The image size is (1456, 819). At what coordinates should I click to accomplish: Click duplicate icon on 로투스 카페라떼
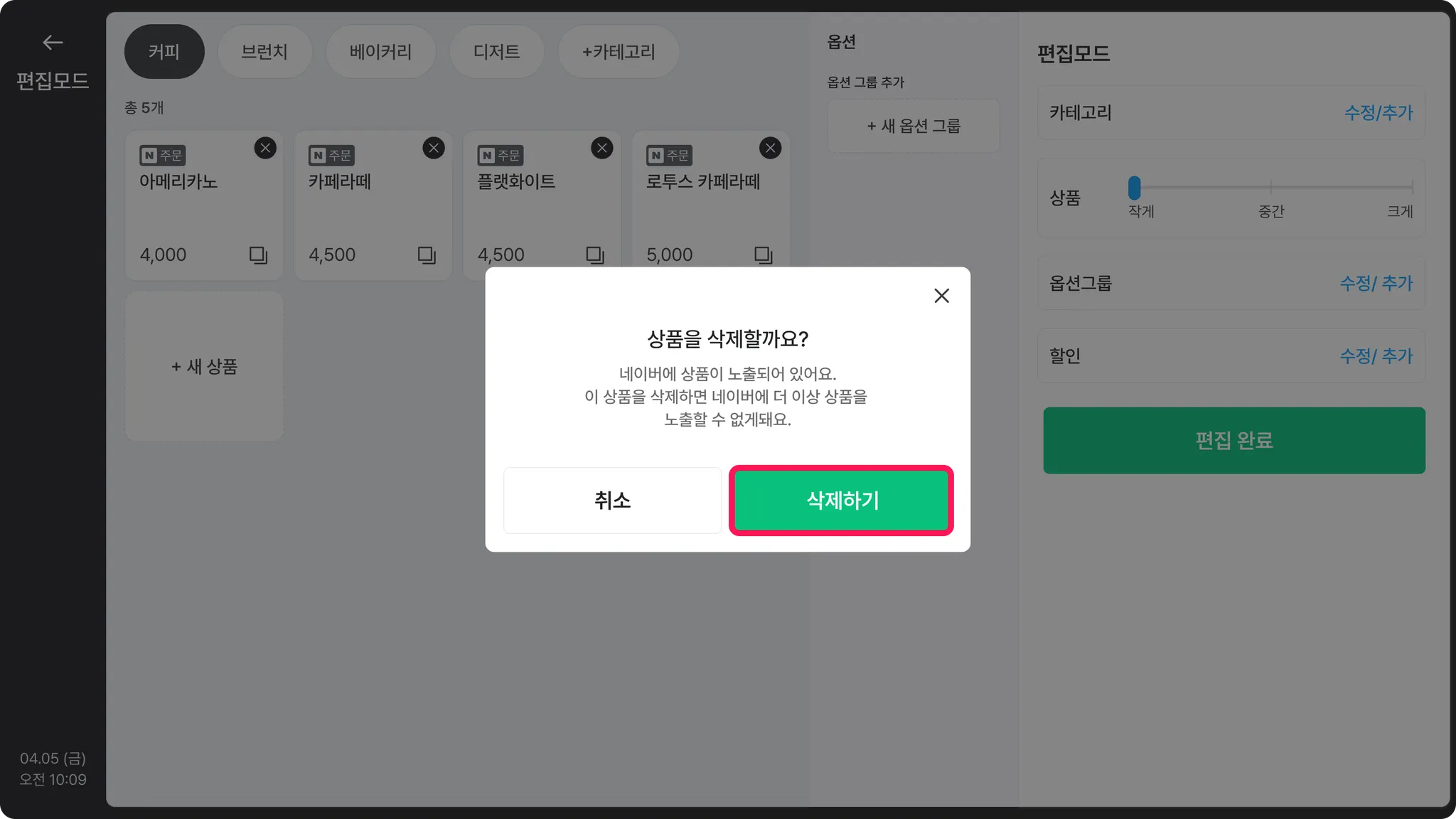coord(763,255)
